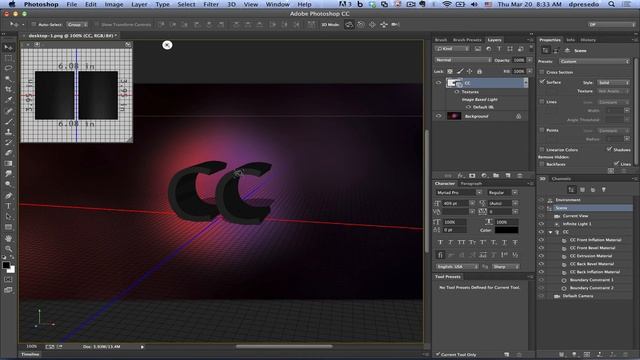Open the Presets Custom dropdown
The width and height of the screenshot is (640, 360).
pyautogui.click(x=594, y=61)
